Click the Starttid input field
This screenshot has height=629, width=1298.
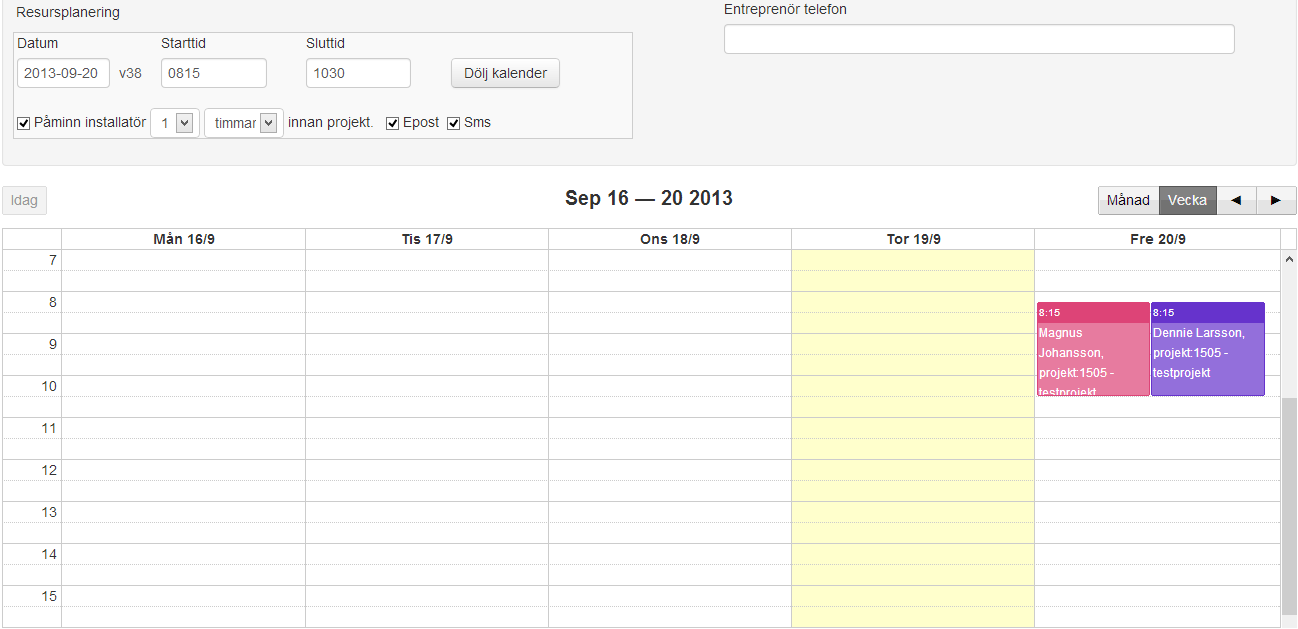click(x=213, y=73)
